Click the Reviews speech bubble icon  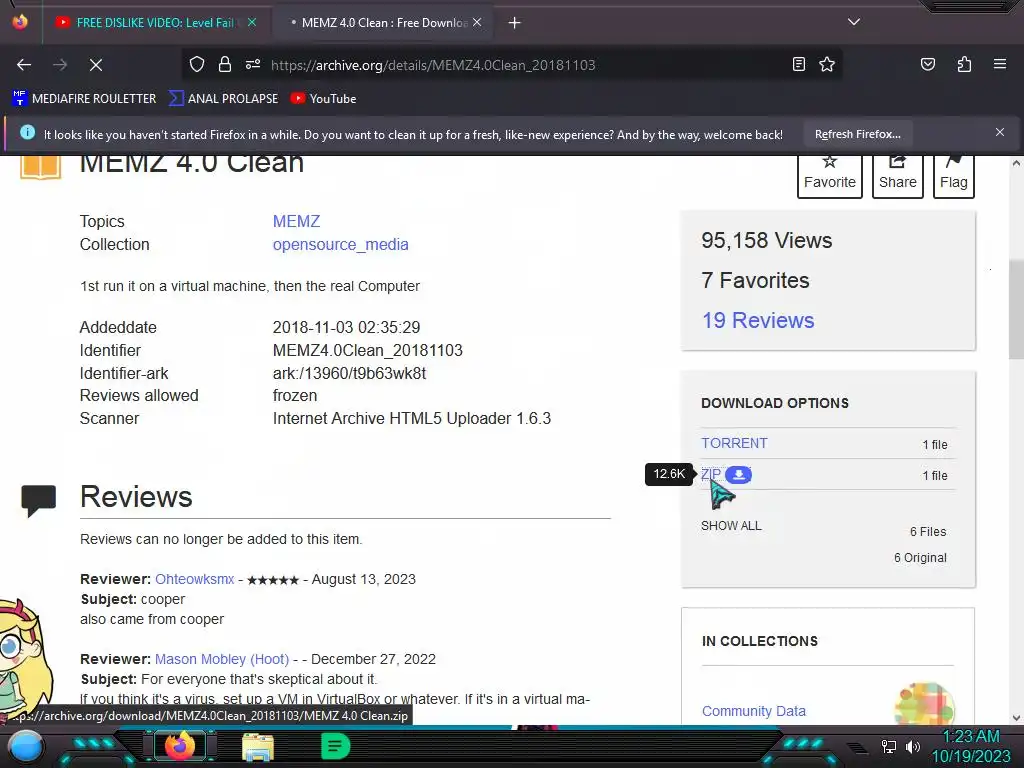(x=39, y=500)
